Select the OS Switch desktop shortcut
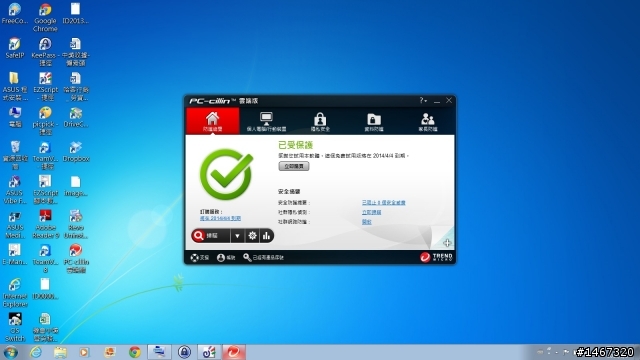The height and width of the screenshot is (360, 640). pos(15,327)
